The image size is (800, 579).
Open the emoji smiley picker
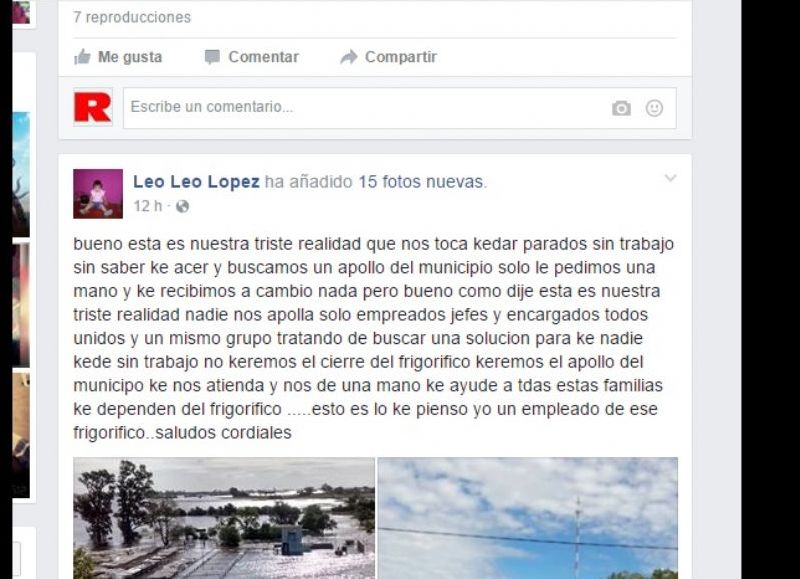[654, 108]
